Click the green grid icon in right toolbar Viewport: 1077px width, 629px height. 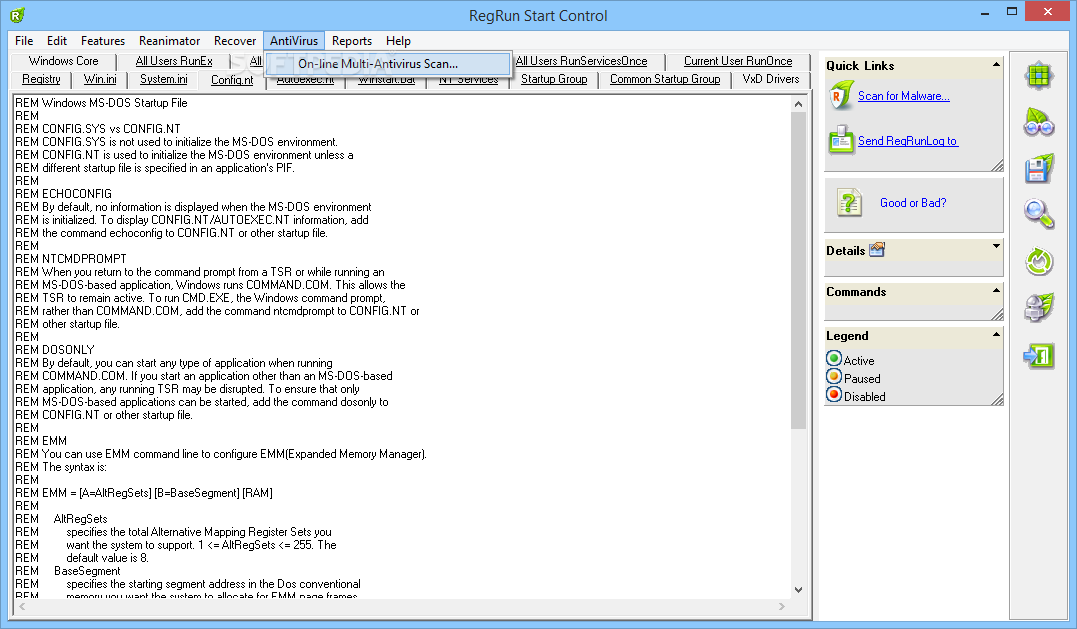click(x=1039, y=76)
